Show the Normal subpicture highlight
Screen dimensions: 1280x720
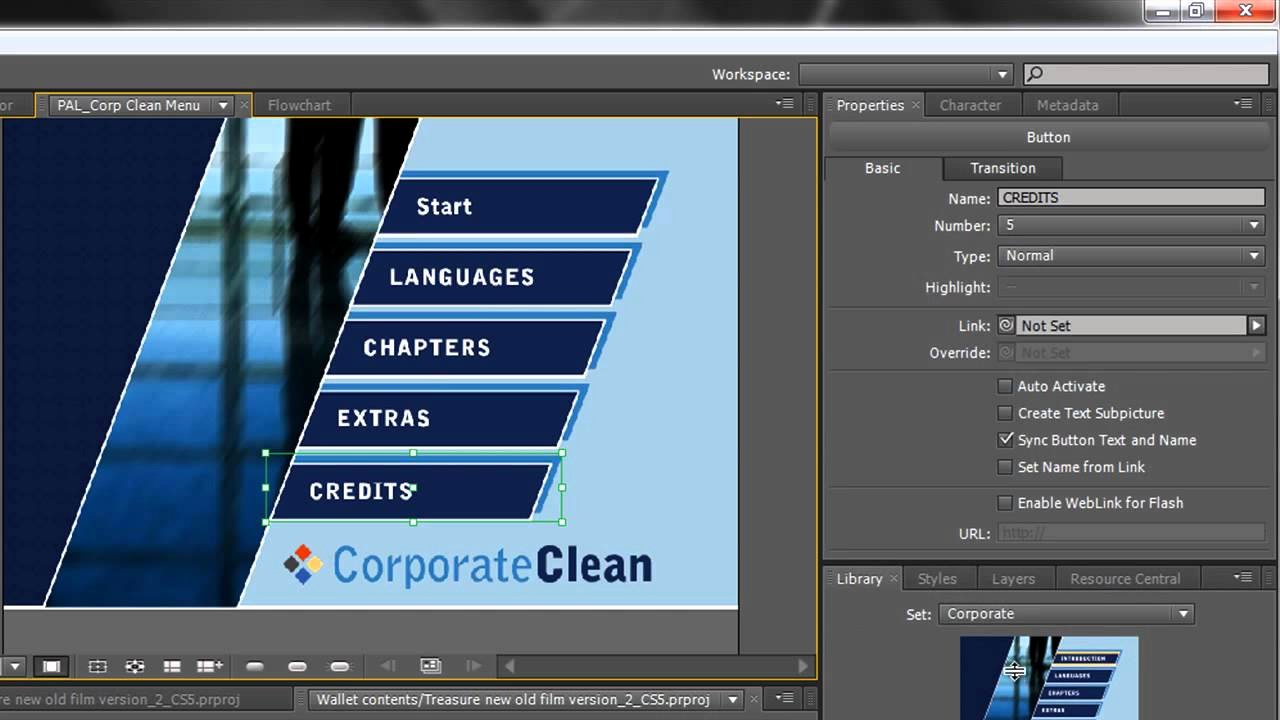(255, 666)
